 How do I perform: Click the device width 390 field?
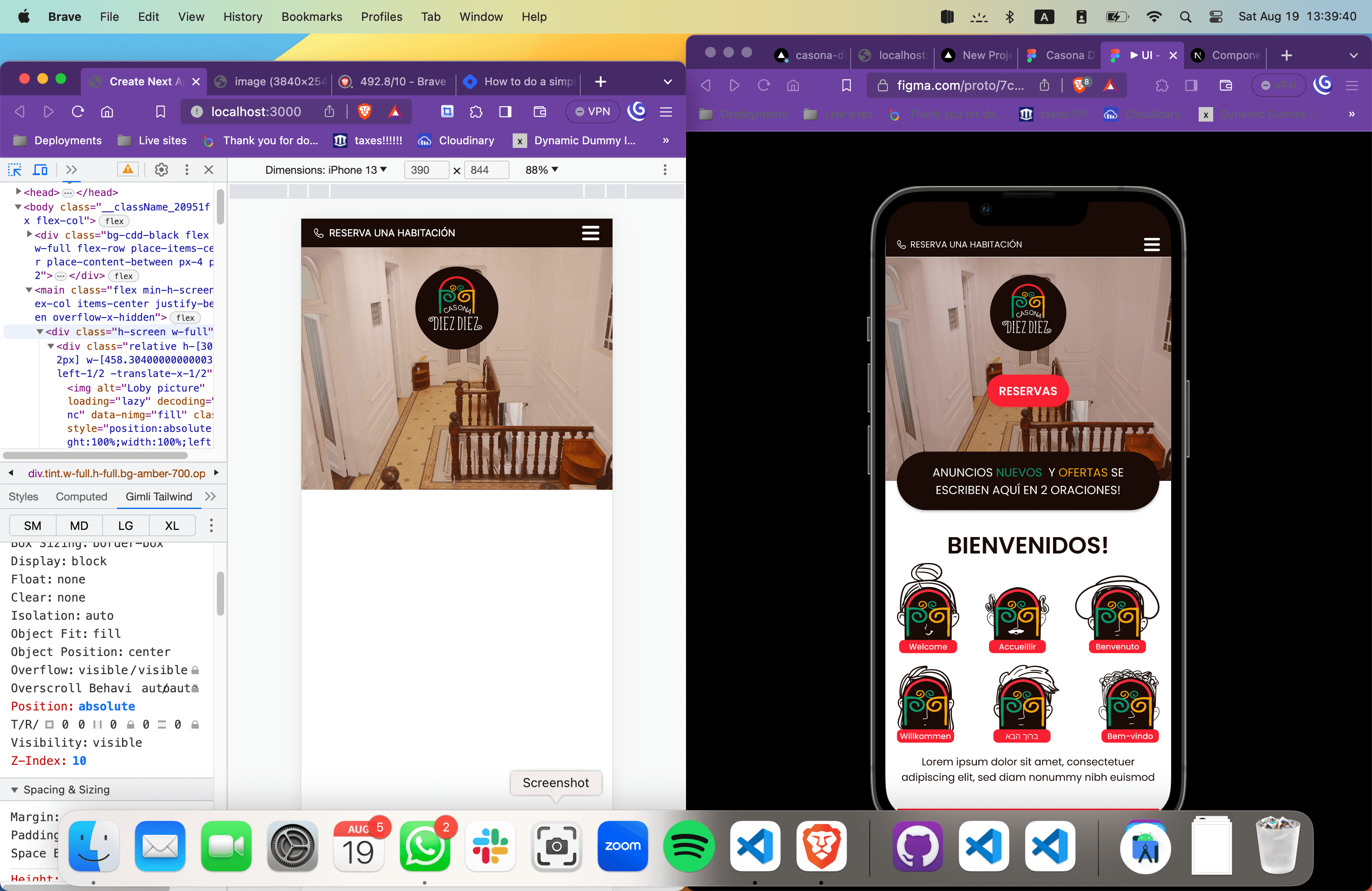[x=426, y=169]
